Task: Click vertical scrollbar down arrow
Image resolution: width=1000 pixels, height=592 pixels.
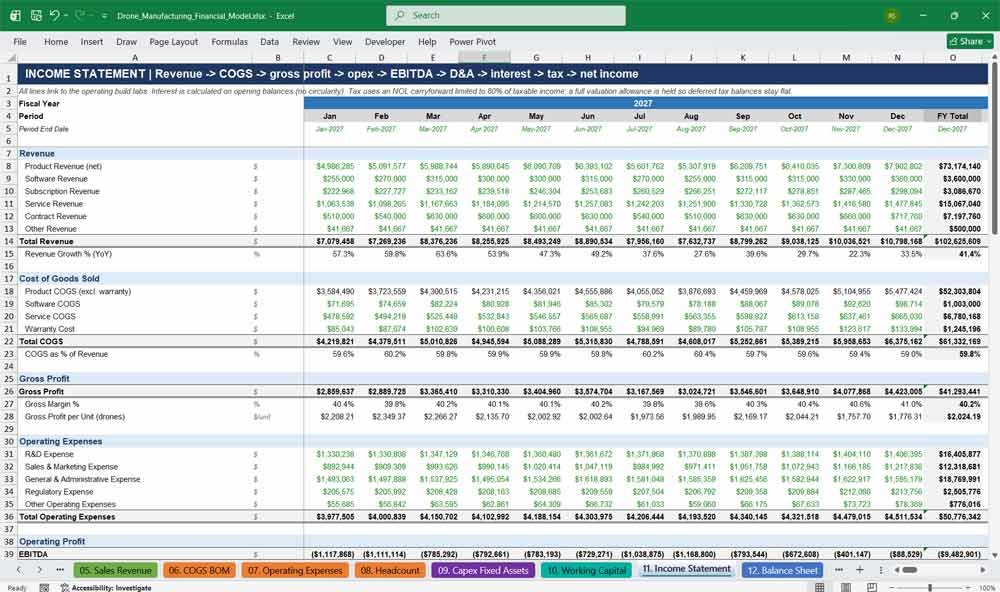Action: pyautogui.click(x=994, y=555)
